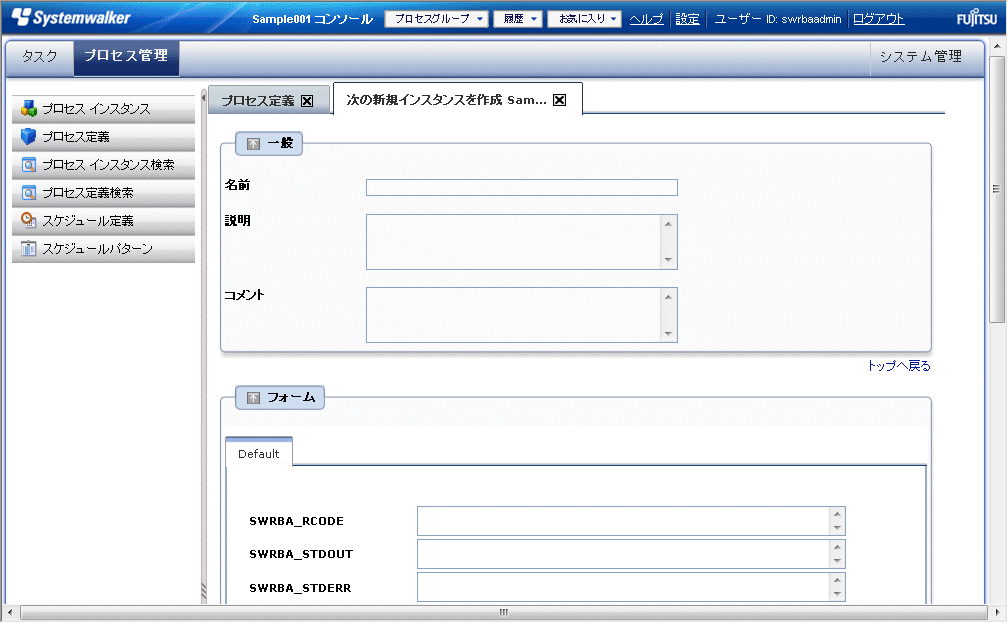
Task: Click the プロセス インスタンス検索 icon
Action: 29,165
